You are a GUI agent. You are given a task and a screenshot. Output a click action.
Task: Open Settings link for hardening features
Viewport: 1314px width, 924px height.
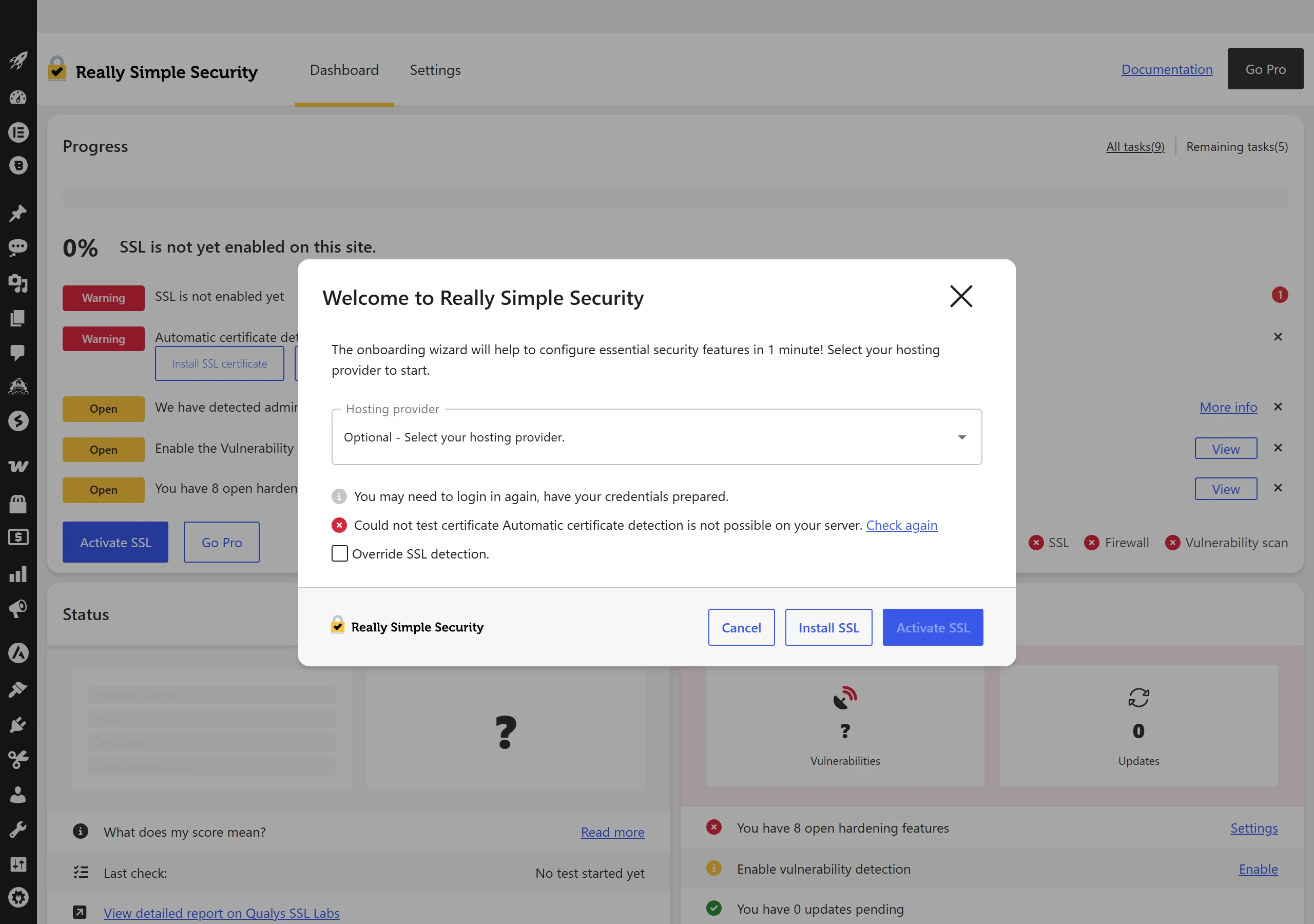[1254, 828]
